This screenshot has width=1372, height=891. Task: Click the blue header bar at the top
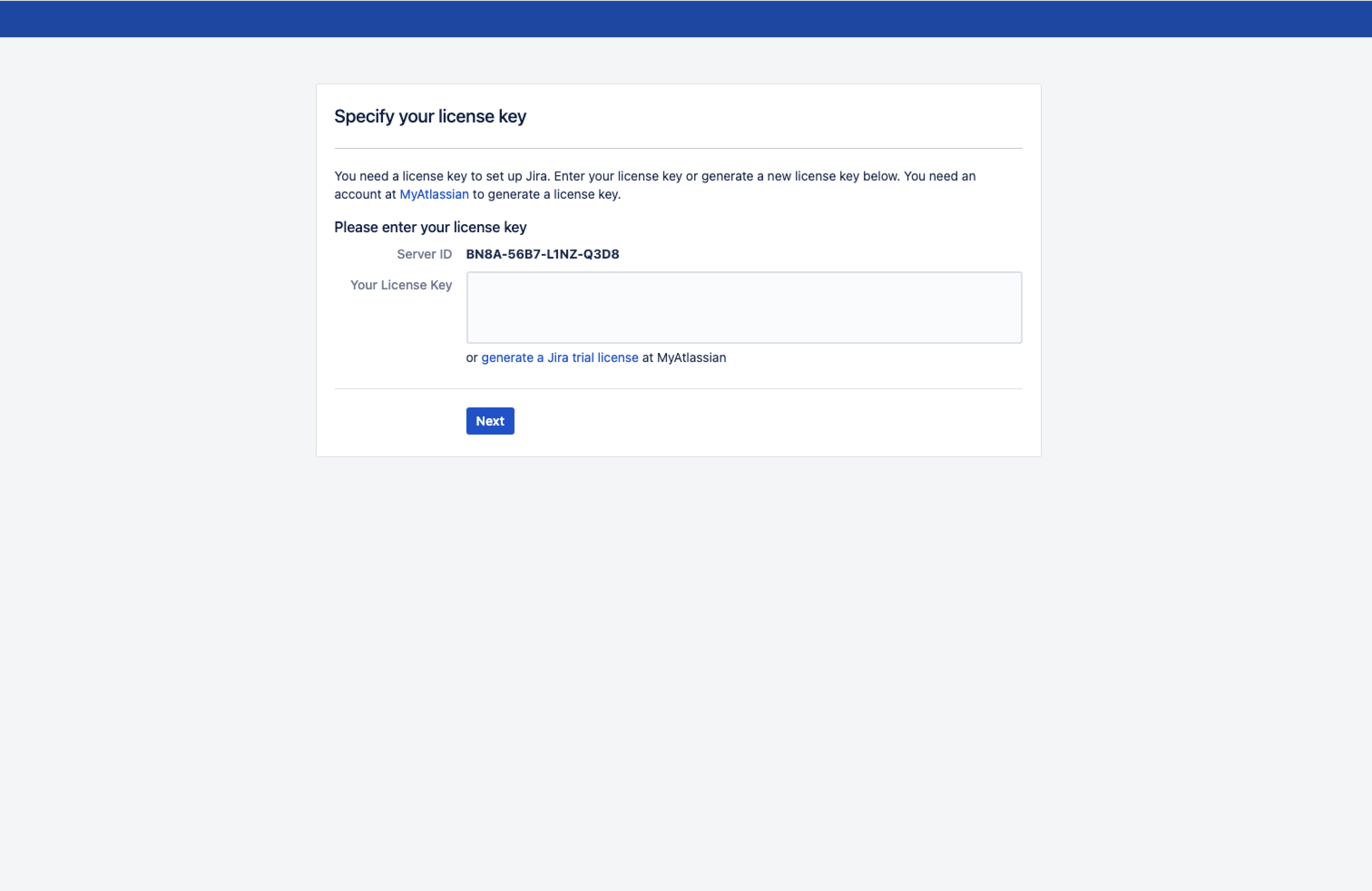pyautogui.click(x=686, y=19)
